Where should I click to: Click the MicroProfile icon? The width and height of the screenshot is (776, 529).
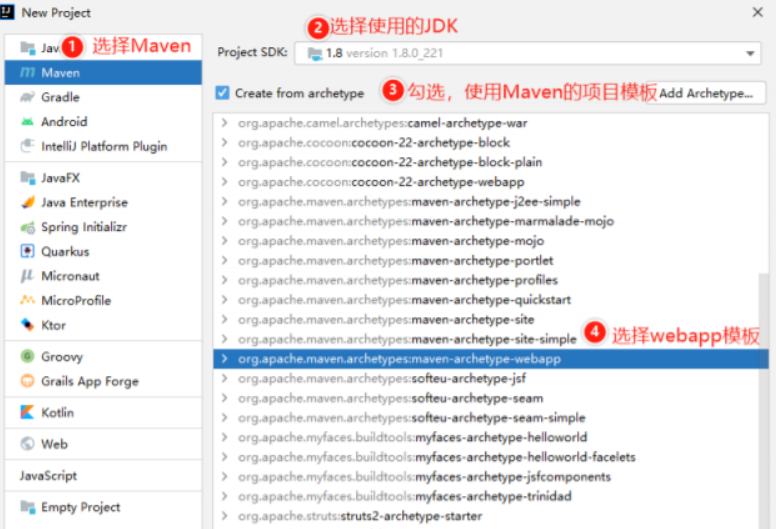pyautogui.click(x=28, y=300)
